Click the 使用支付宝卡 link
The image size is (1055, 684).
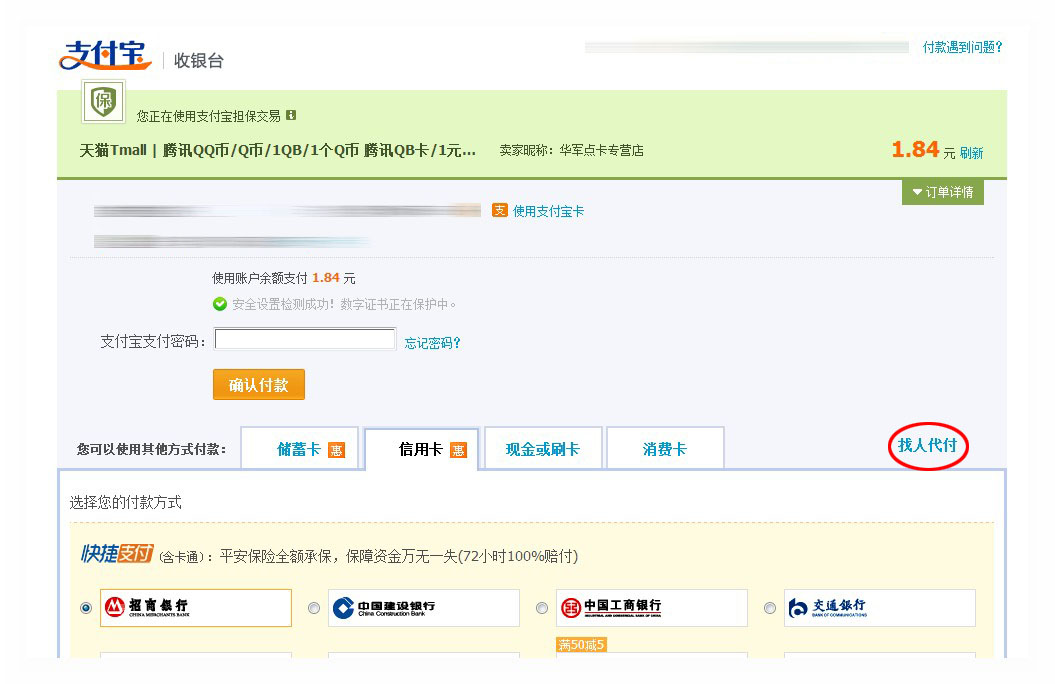pyautogui.click(x=548, y=211)
